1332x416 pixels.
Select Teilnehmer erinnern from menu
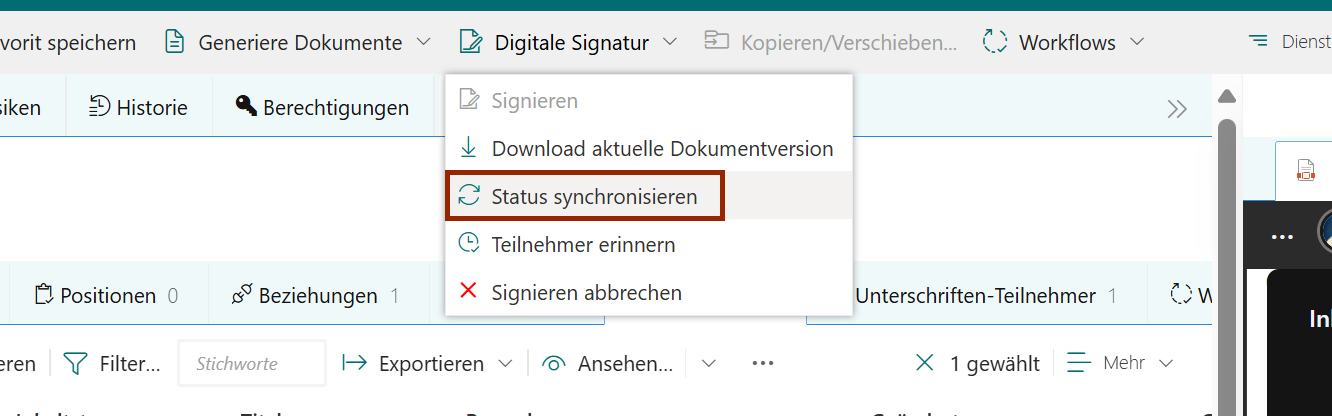point(583,244)
